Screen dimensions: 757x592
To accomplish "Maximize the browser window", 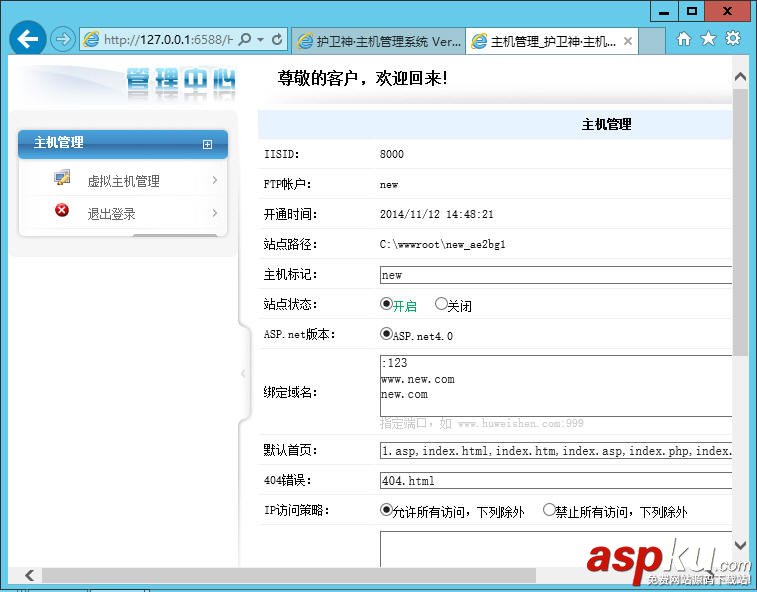I will (x=691, y=12).
